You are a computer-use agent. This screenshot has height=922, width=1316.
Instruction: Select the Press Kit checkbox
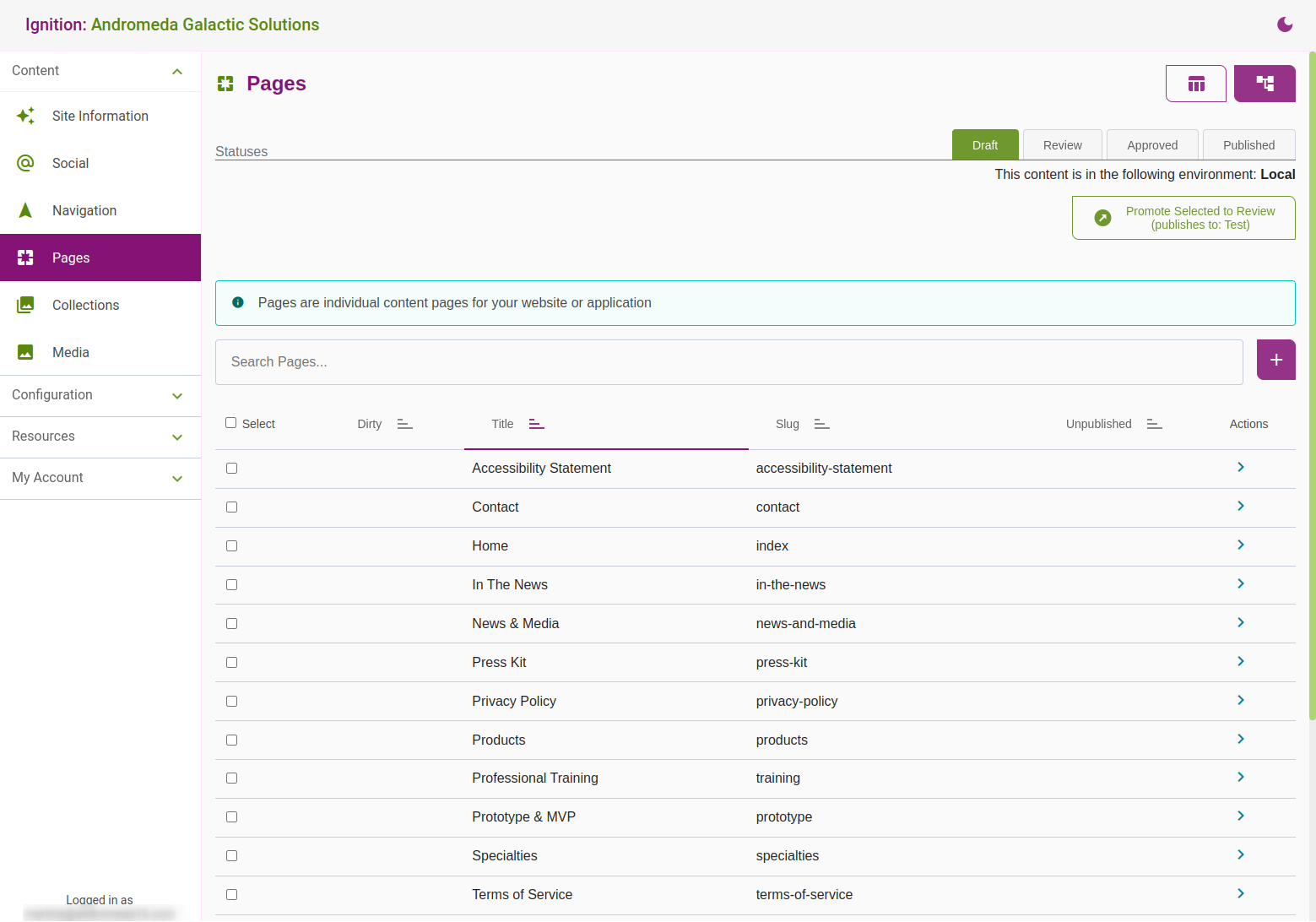tap(231, 662)
